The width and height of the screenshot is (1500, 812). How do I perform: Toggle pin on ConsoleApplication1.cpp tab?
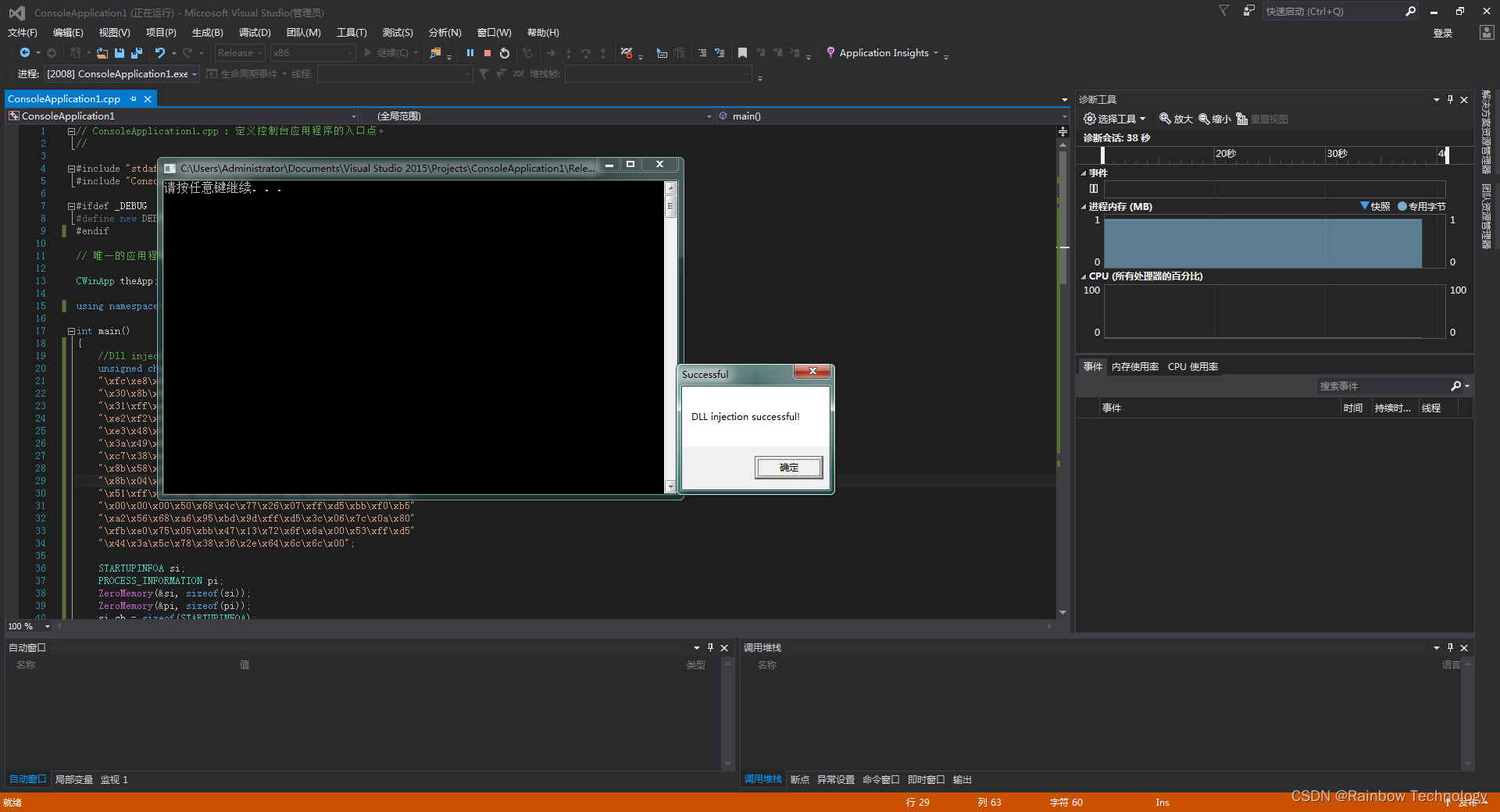tap(134, 99)
